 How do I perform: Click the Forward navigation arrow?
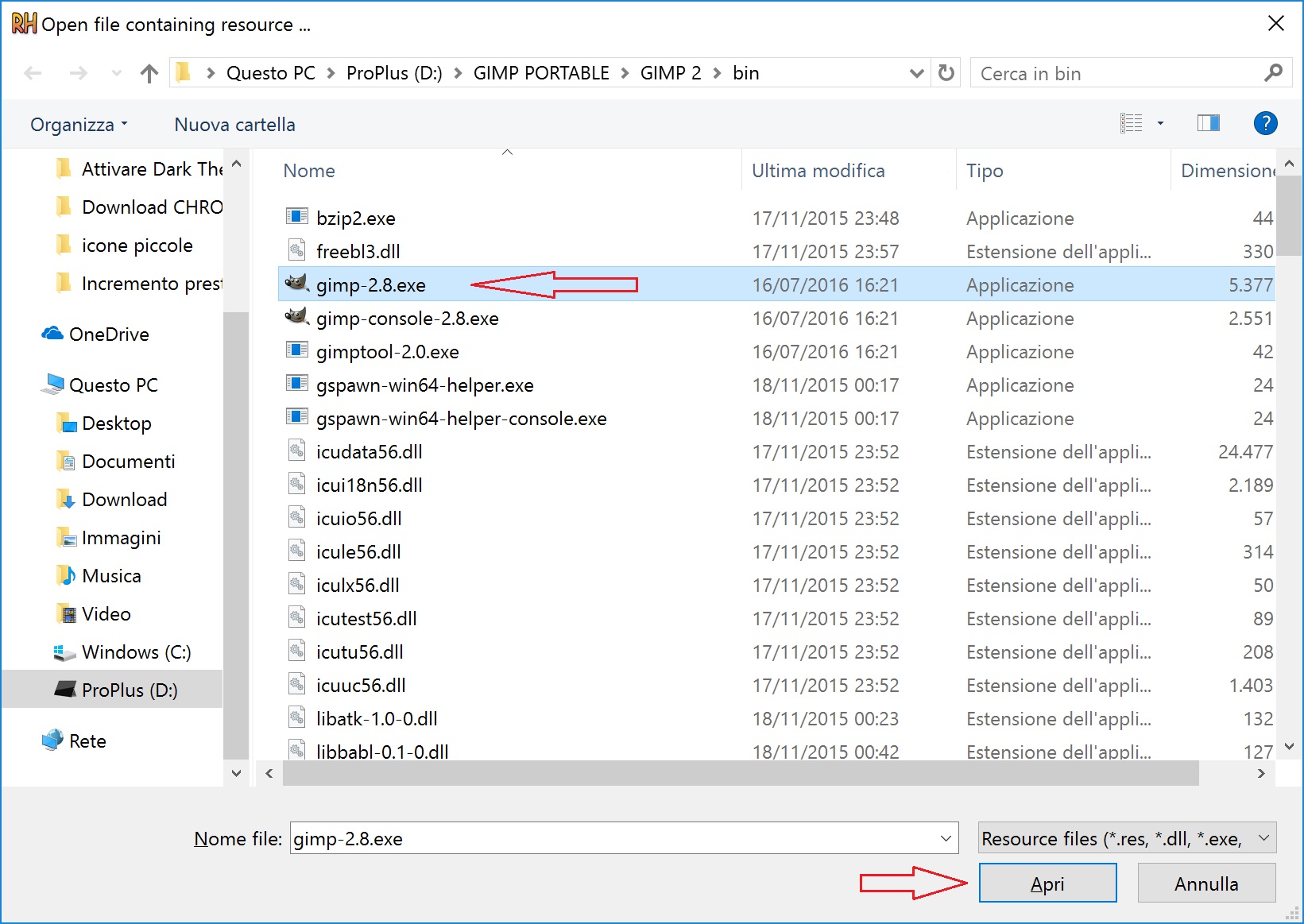point(78,74)
